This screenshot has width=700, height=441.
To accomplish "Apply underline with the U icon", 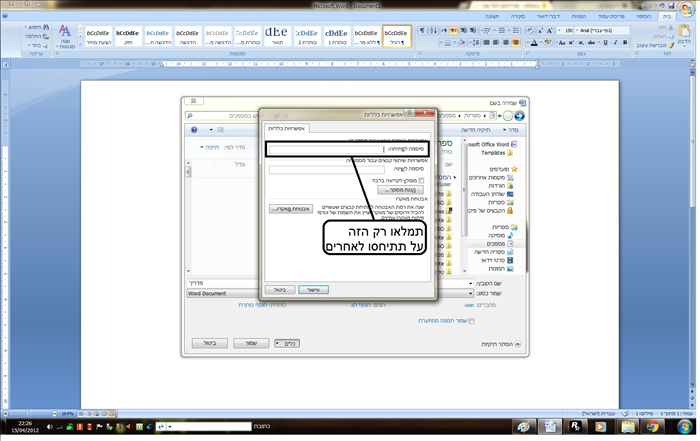I will point(605,42).
